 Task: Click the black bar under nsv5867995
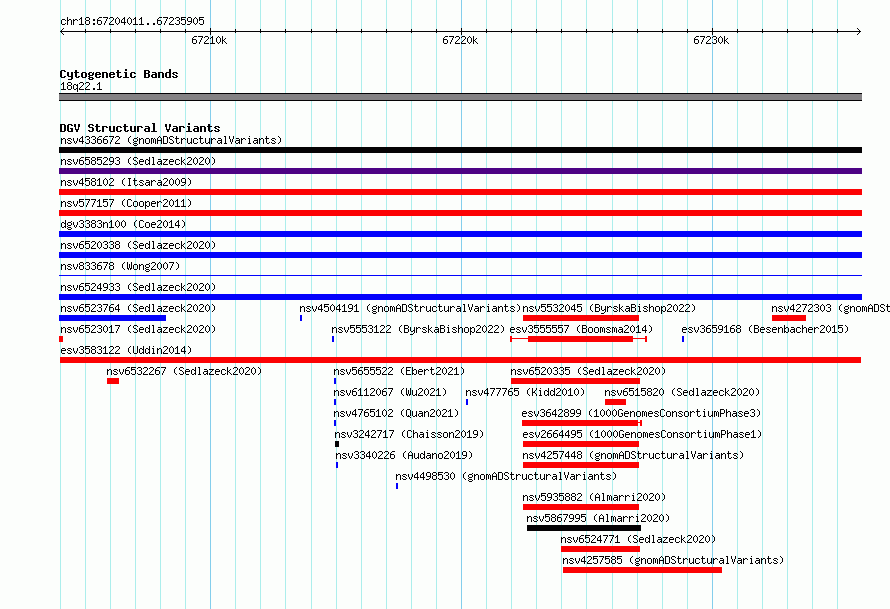(584, 528)
